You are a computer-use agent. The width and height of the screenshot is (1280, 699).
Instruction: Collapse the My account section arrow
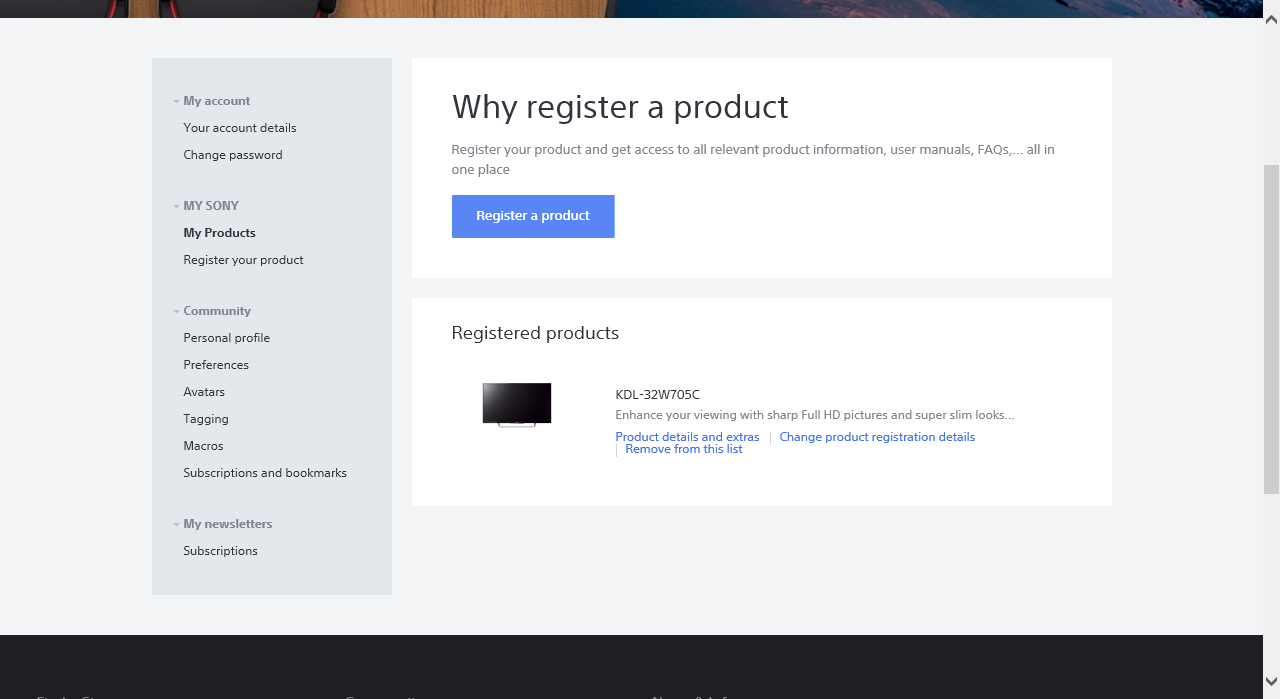176,101
